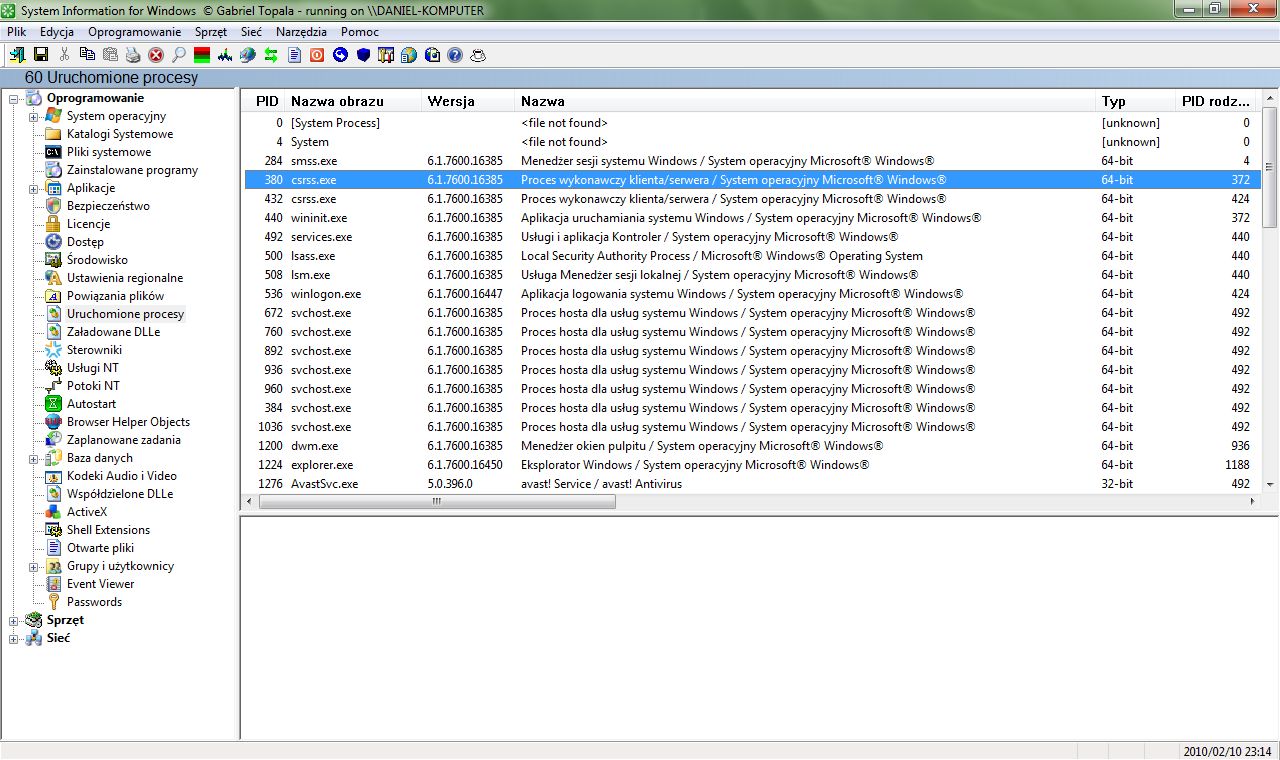The height and width of the screenshot is (760, 1280).
Task: Click the console icon beside Pliki systemowe
Action: pos(53,152)
